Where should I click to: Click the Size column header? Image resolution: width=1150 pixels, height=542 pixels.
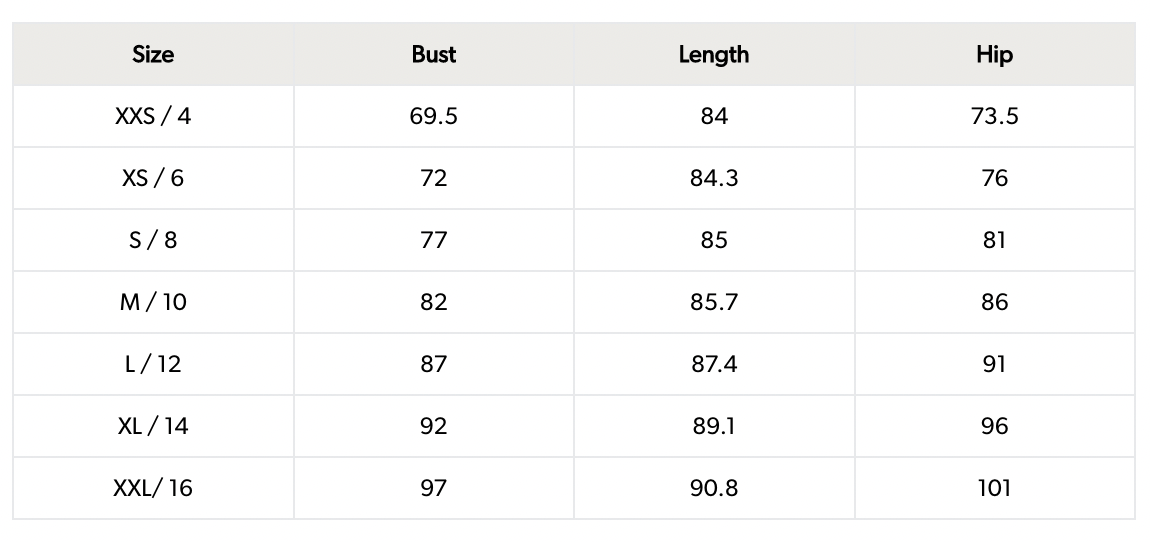click(153, 54)
